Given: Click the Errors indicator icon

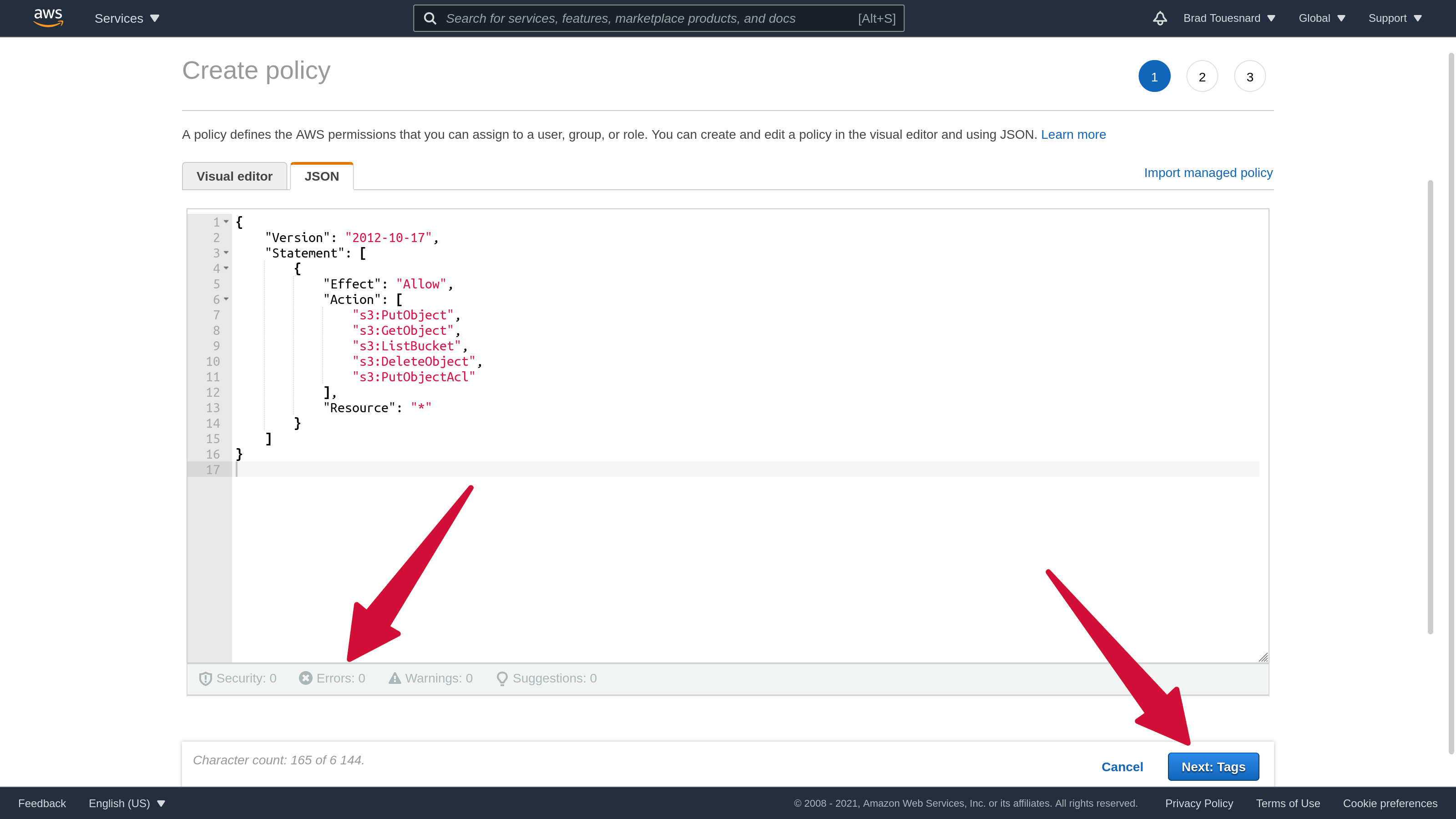Looking at the screenshot, I should tap(305, 678).
